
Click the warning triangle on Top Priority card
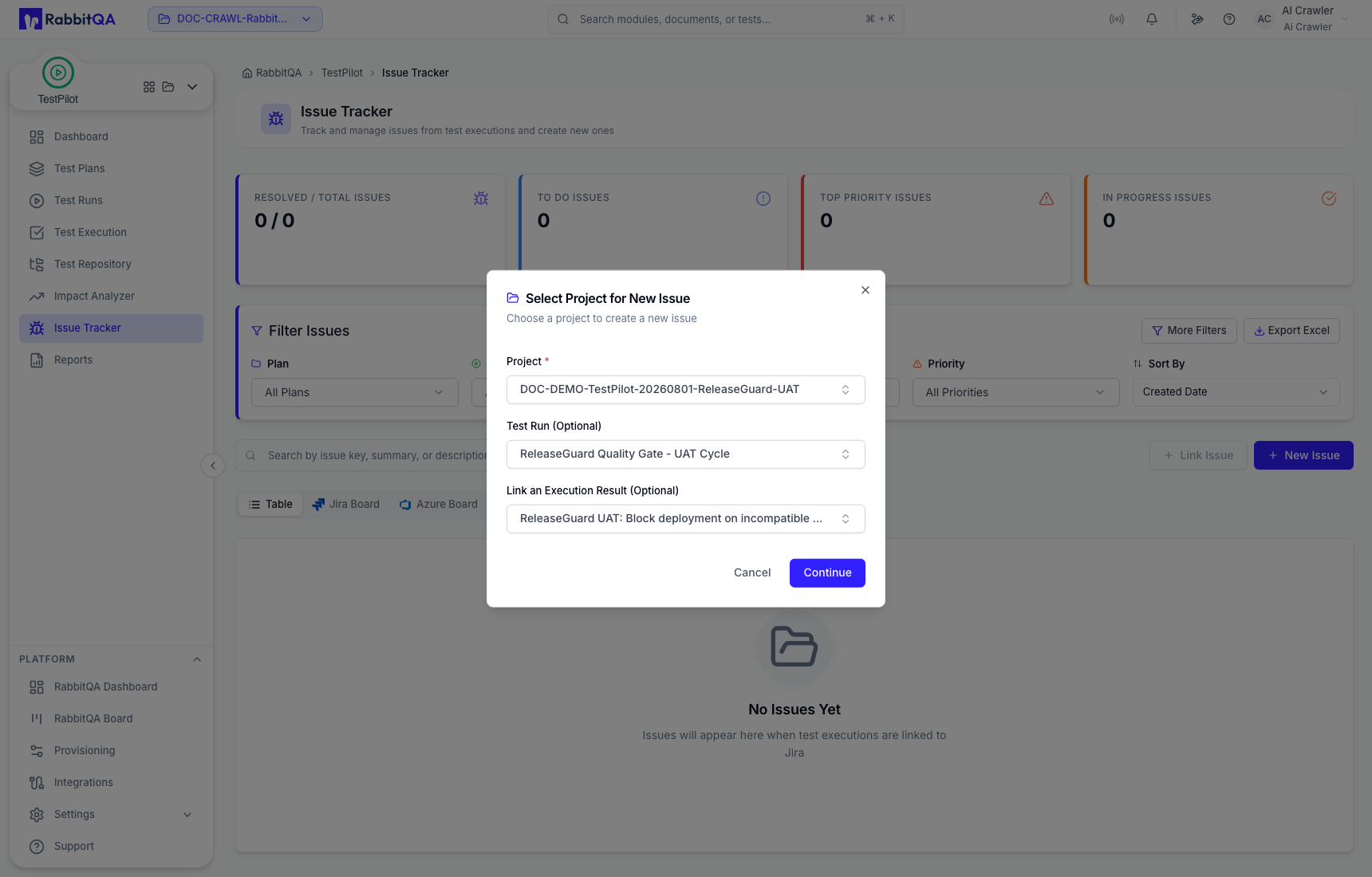click(1047, 199)
